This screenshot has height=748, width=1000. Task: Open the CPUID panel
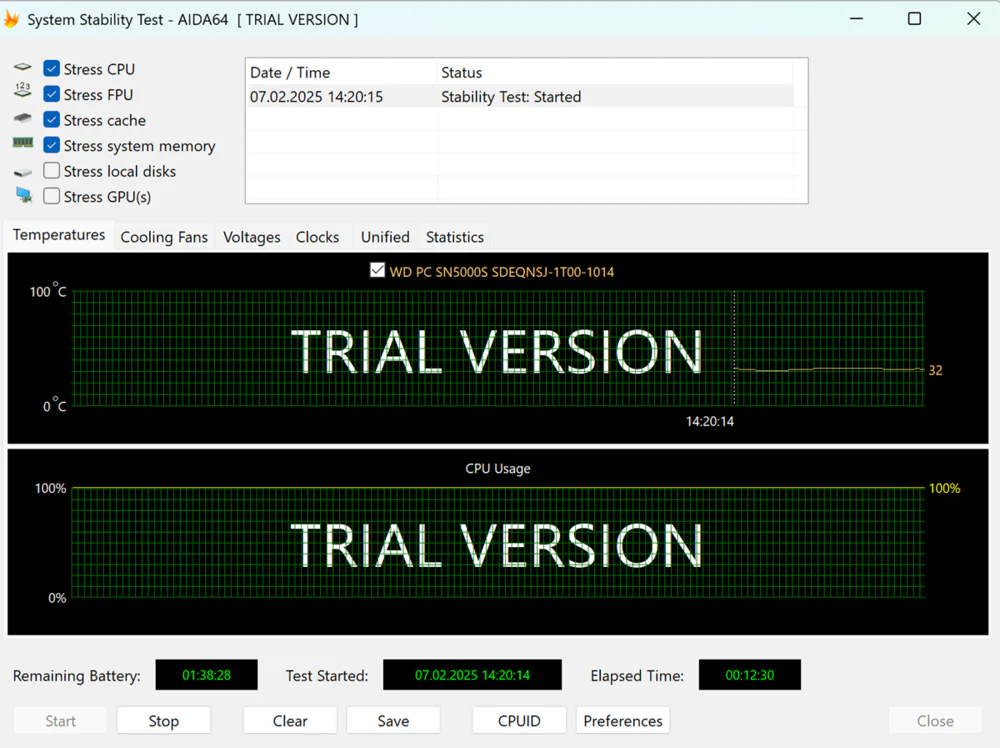(x=519, y=721)
